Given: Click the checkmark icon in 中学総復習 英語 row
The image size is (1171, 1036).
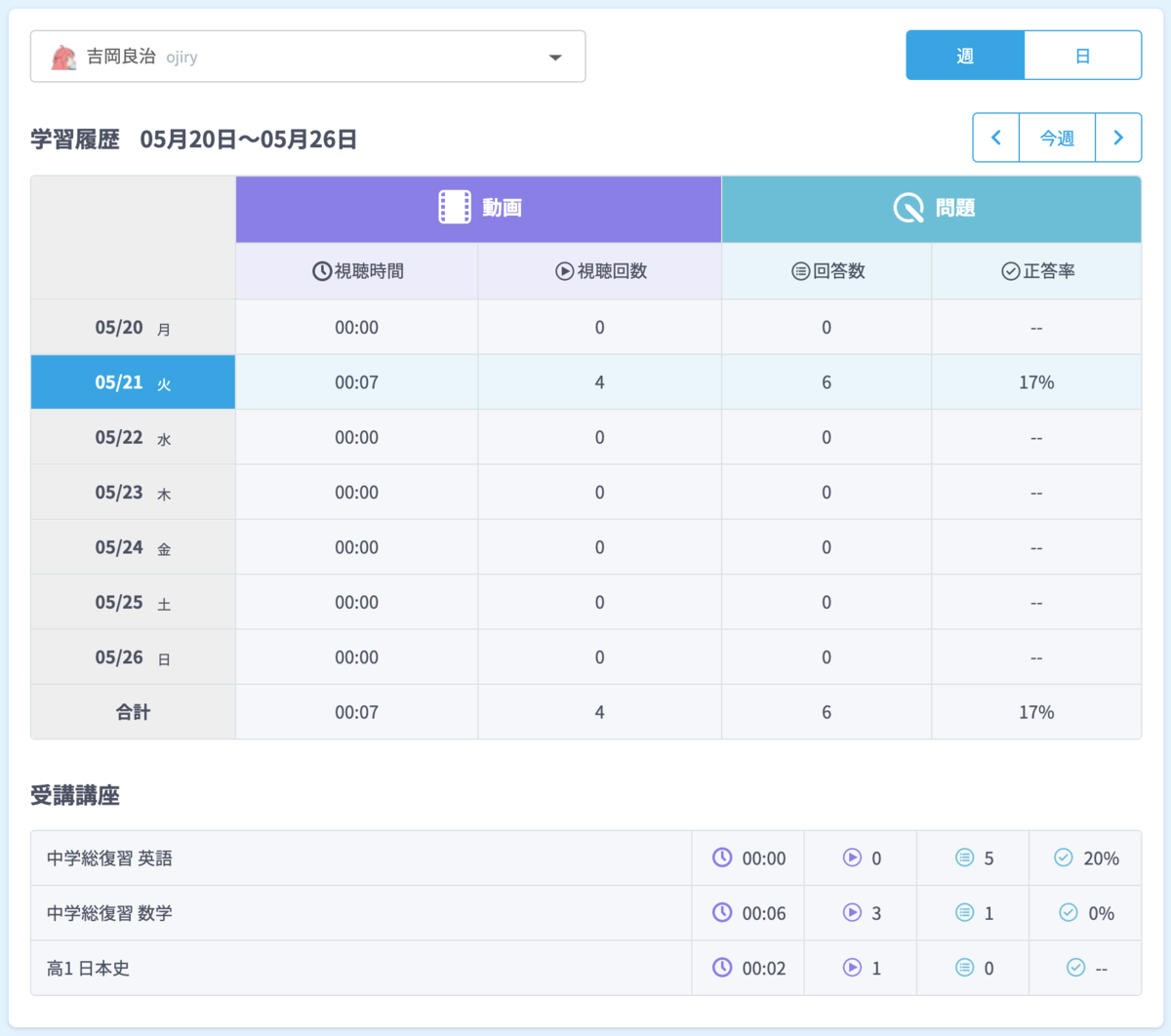Looking at the screenshot, I should tap(1064, 857).
